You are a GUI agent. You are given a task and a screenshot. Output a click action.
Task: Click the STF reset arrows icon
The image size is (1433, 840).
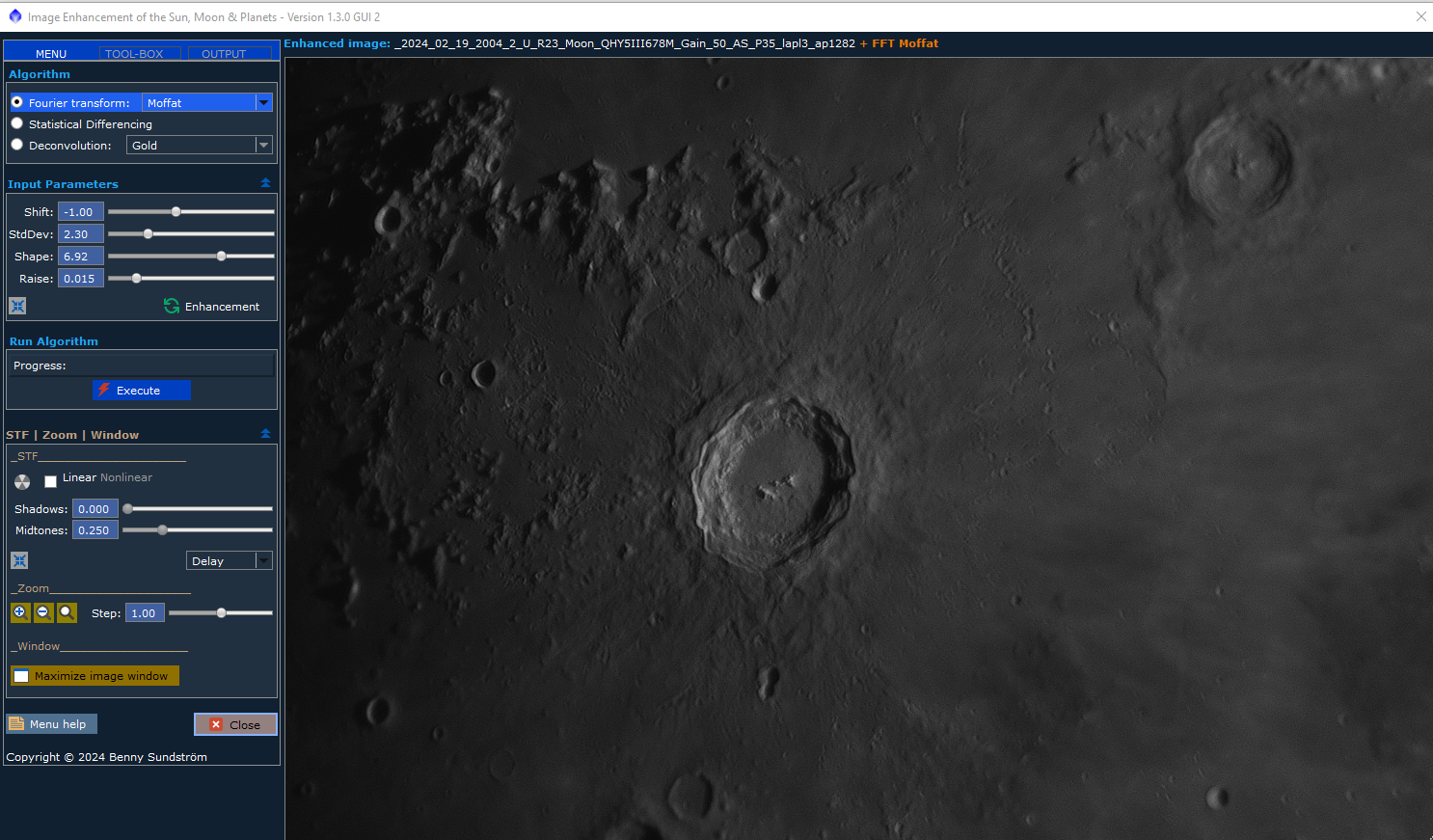click(19, 560)
